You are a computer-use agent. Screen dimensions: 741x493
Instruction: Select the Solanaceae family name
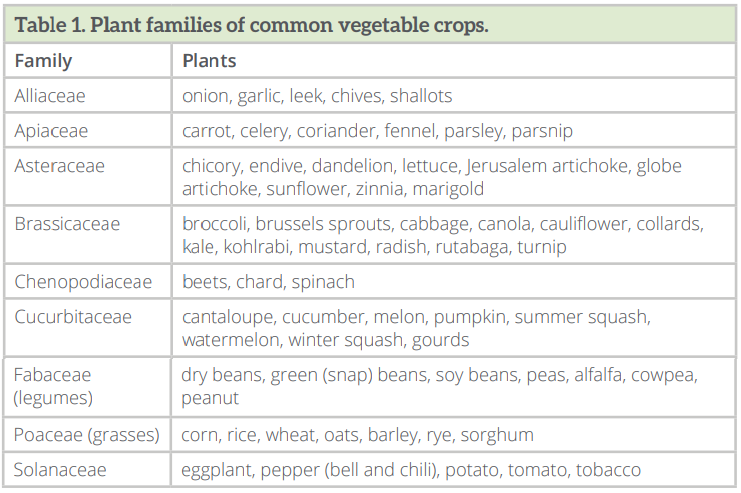coord(60,469)
